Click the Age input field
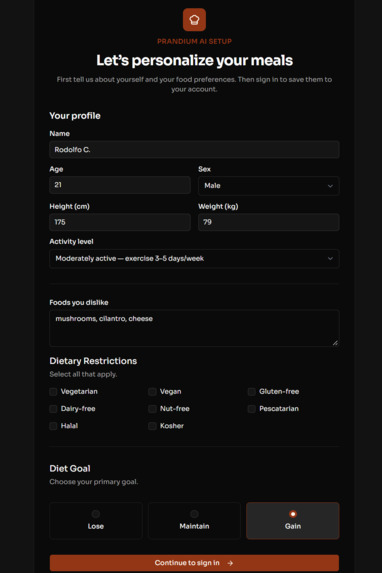This screenshot has width=382, height=573. pyautogui.click(x=120, y=185)
